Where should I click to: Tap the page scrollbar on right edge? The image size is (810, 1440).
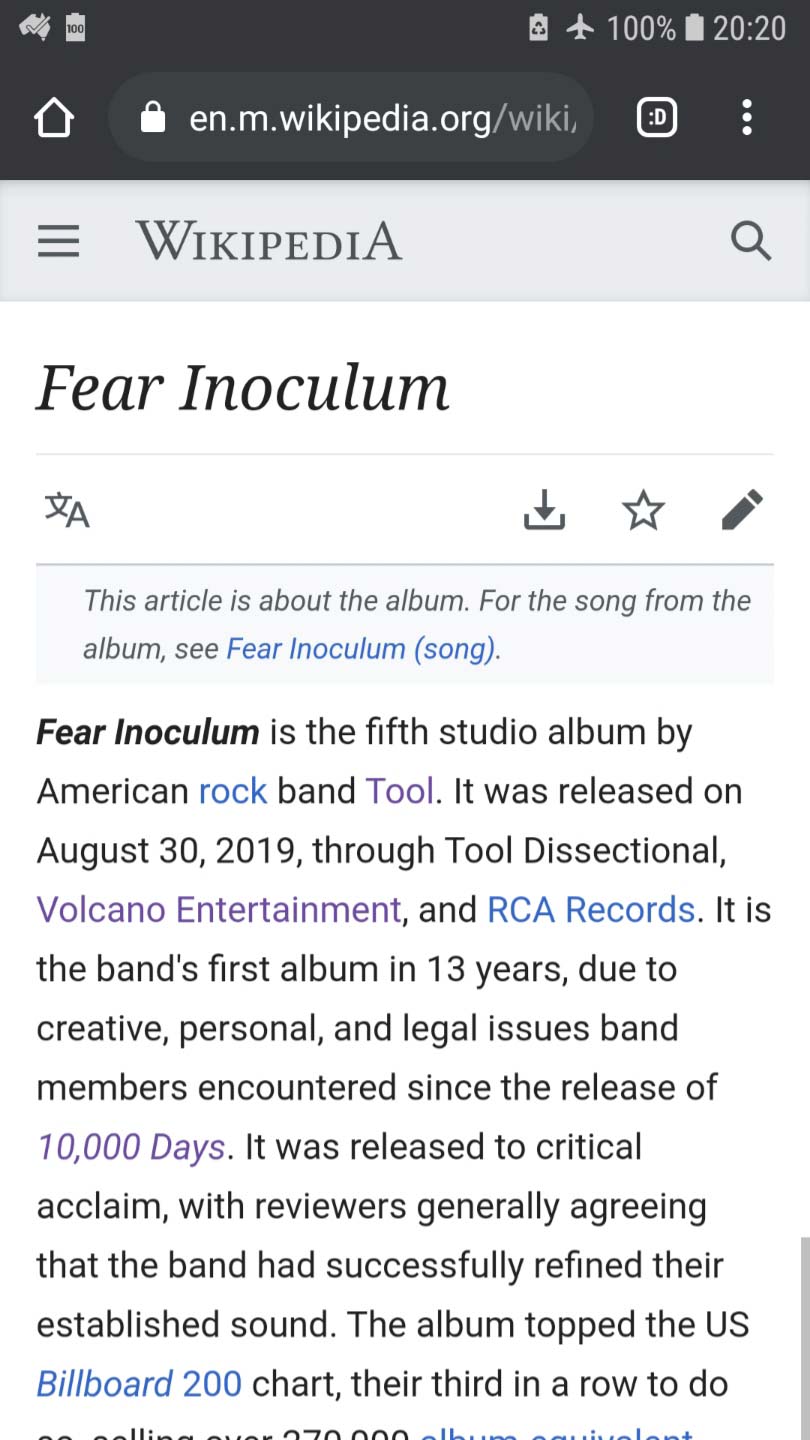point(804,1330)
